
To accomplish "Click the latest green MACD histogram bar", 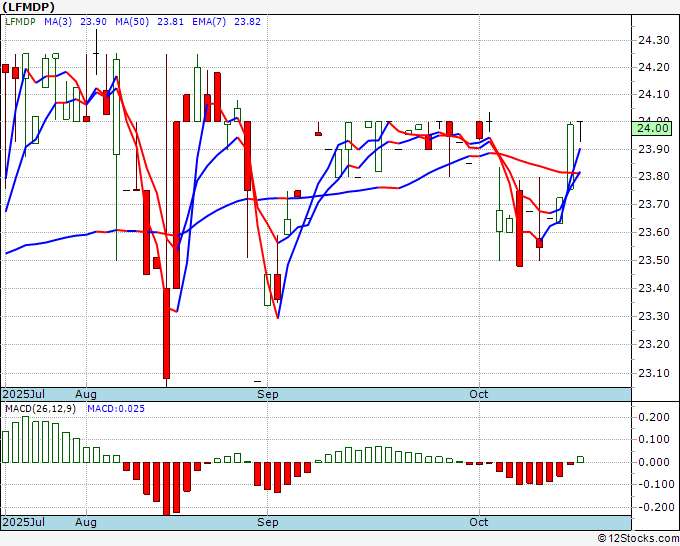I will tap(580, 459).
